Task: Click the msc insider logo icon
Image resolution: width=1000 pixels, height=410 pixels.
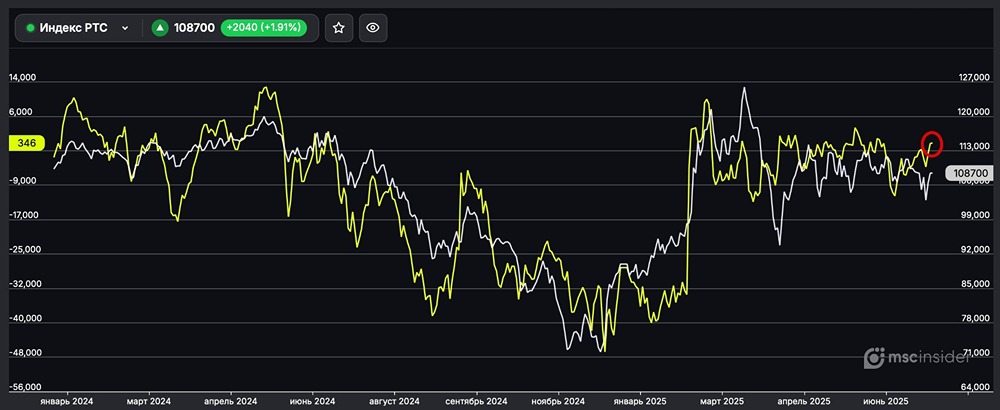Action: [875, 357]
